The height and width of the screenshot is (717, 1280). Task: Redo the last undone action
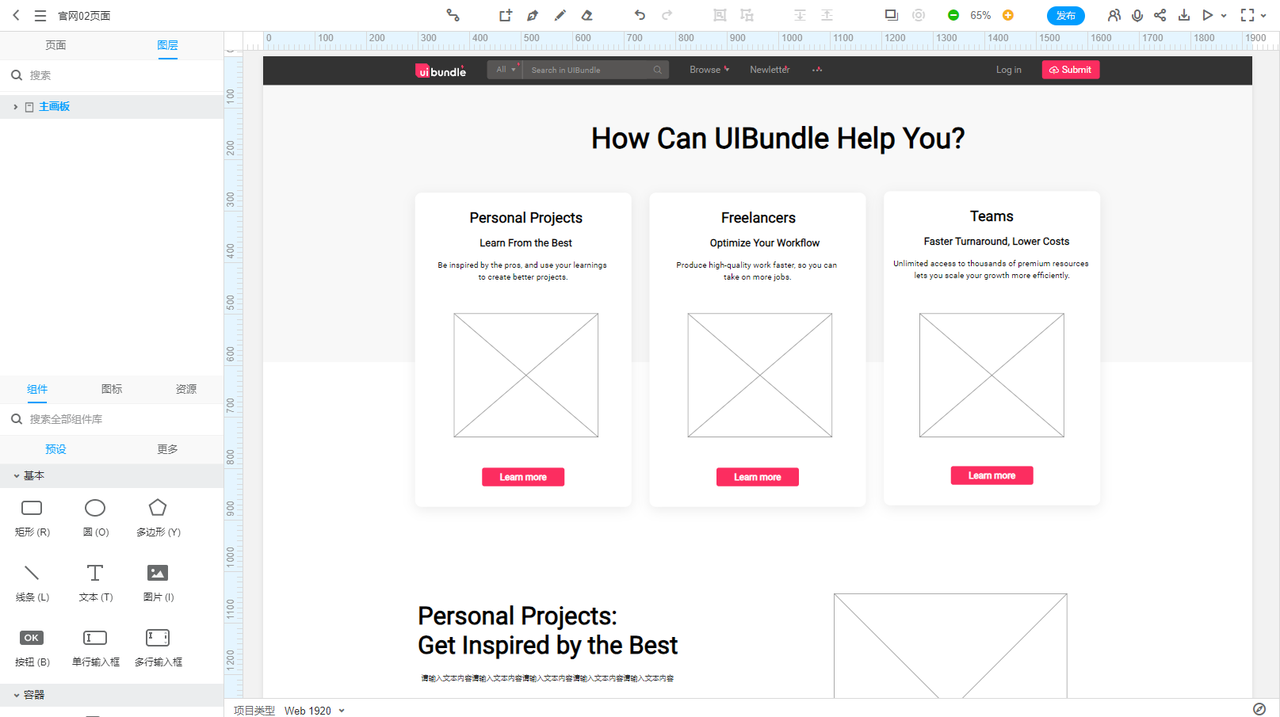pyautogui.click(x=667, y=15)
